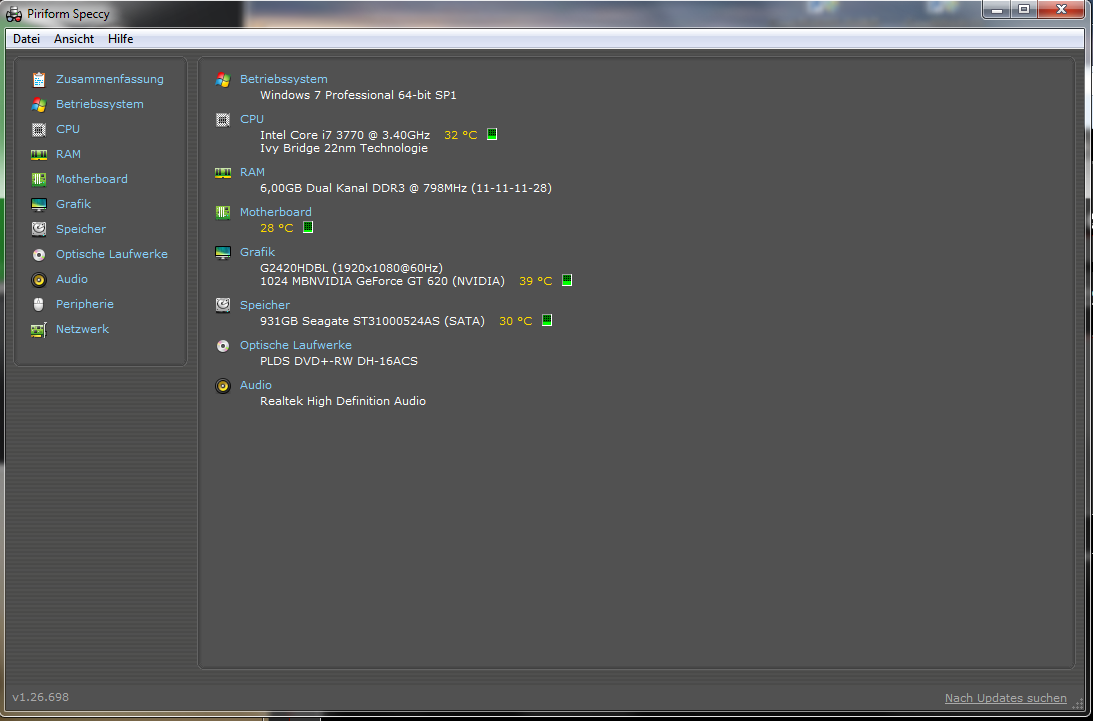Click the motherboard temperature indicator at 28 °C

[x=308, y=228]
